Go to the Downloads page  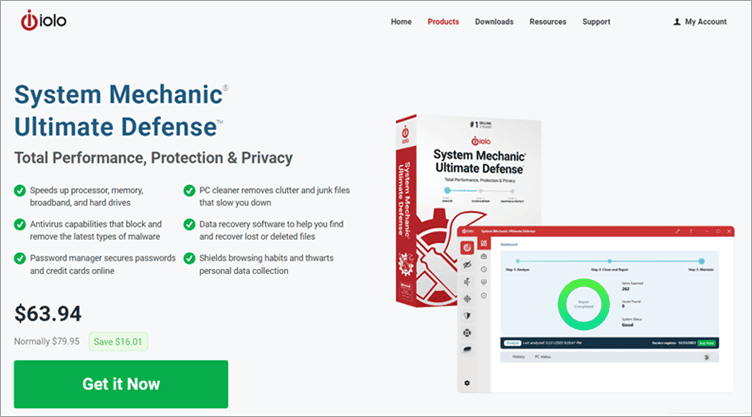[494, 22]
